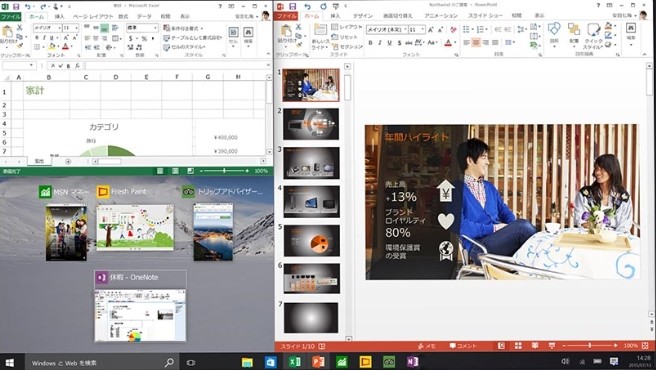Click the New Slide button in PowerPoint
This screenshot has width=656, height=370.
[320, 36]
